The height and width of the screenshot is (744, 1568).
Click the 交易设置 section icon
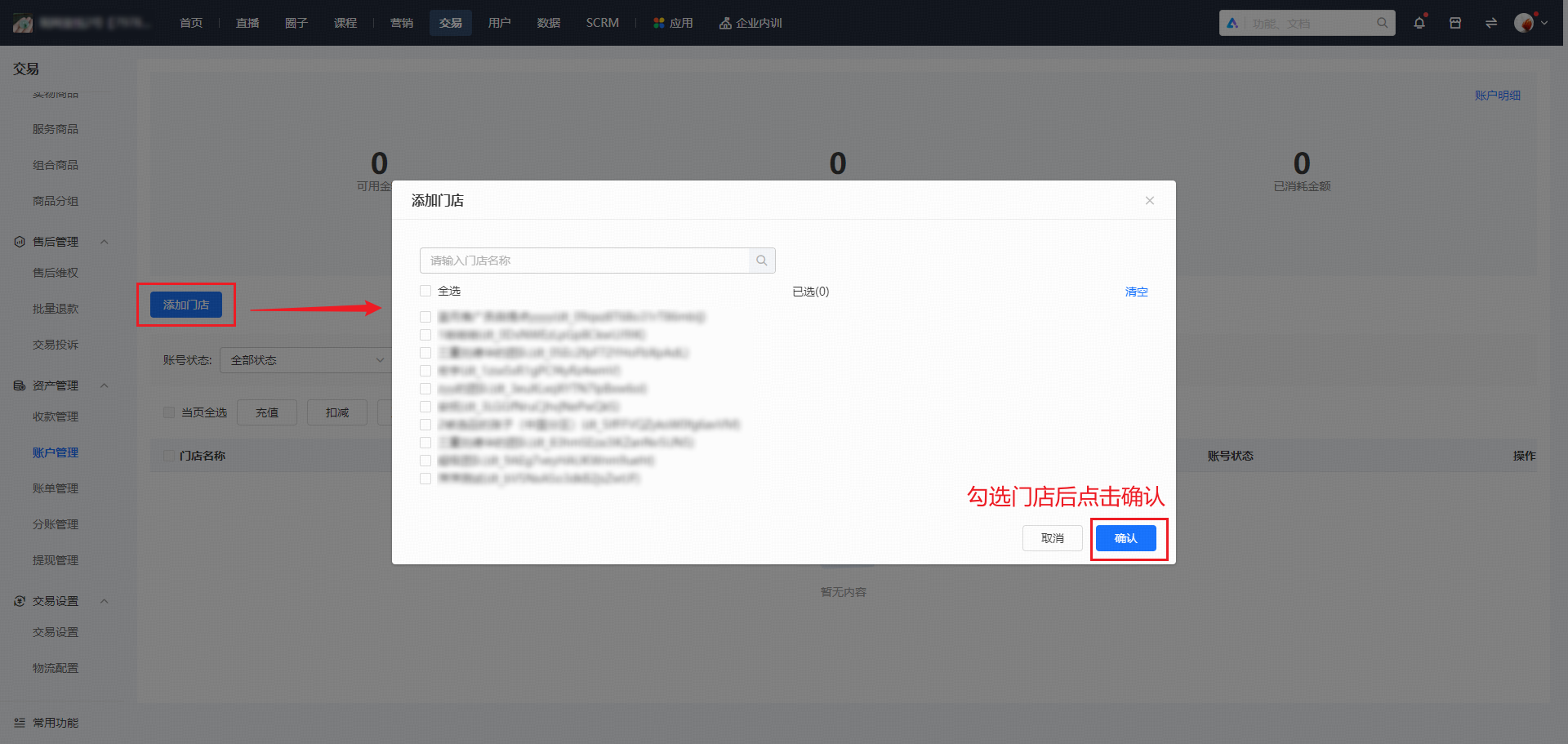(x=20, y=601)
